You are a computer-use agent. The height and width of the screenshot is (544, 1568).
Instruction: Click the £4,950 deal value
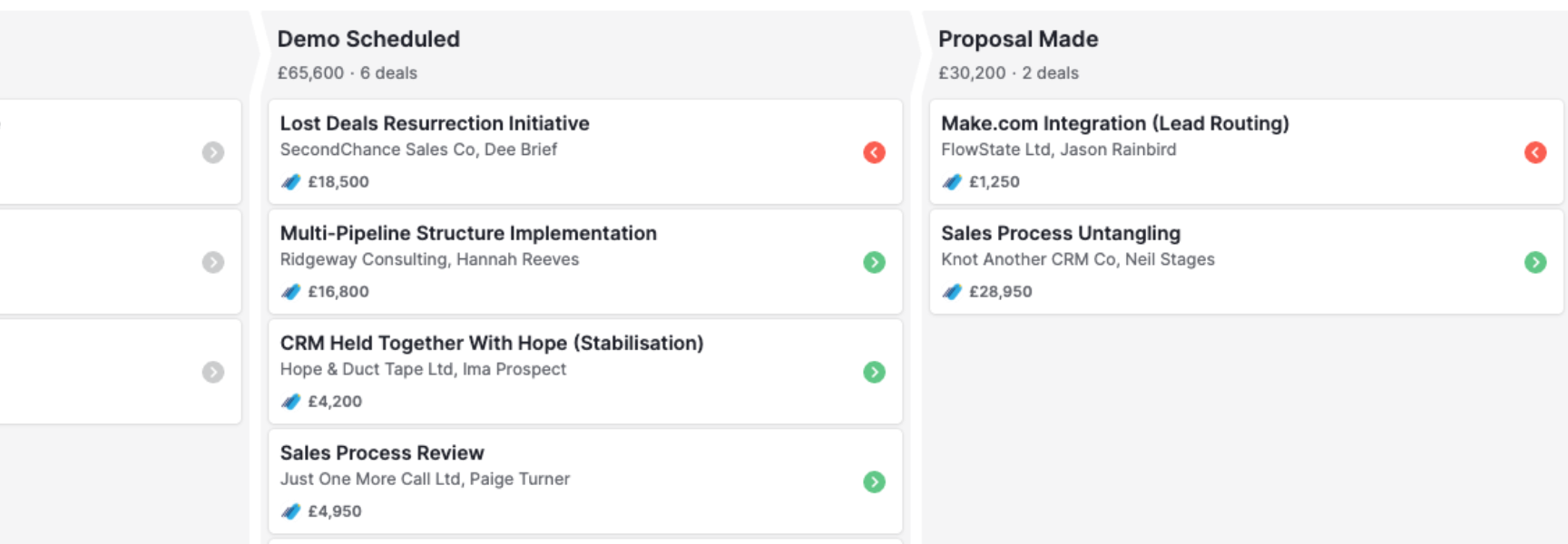[335, 511]
